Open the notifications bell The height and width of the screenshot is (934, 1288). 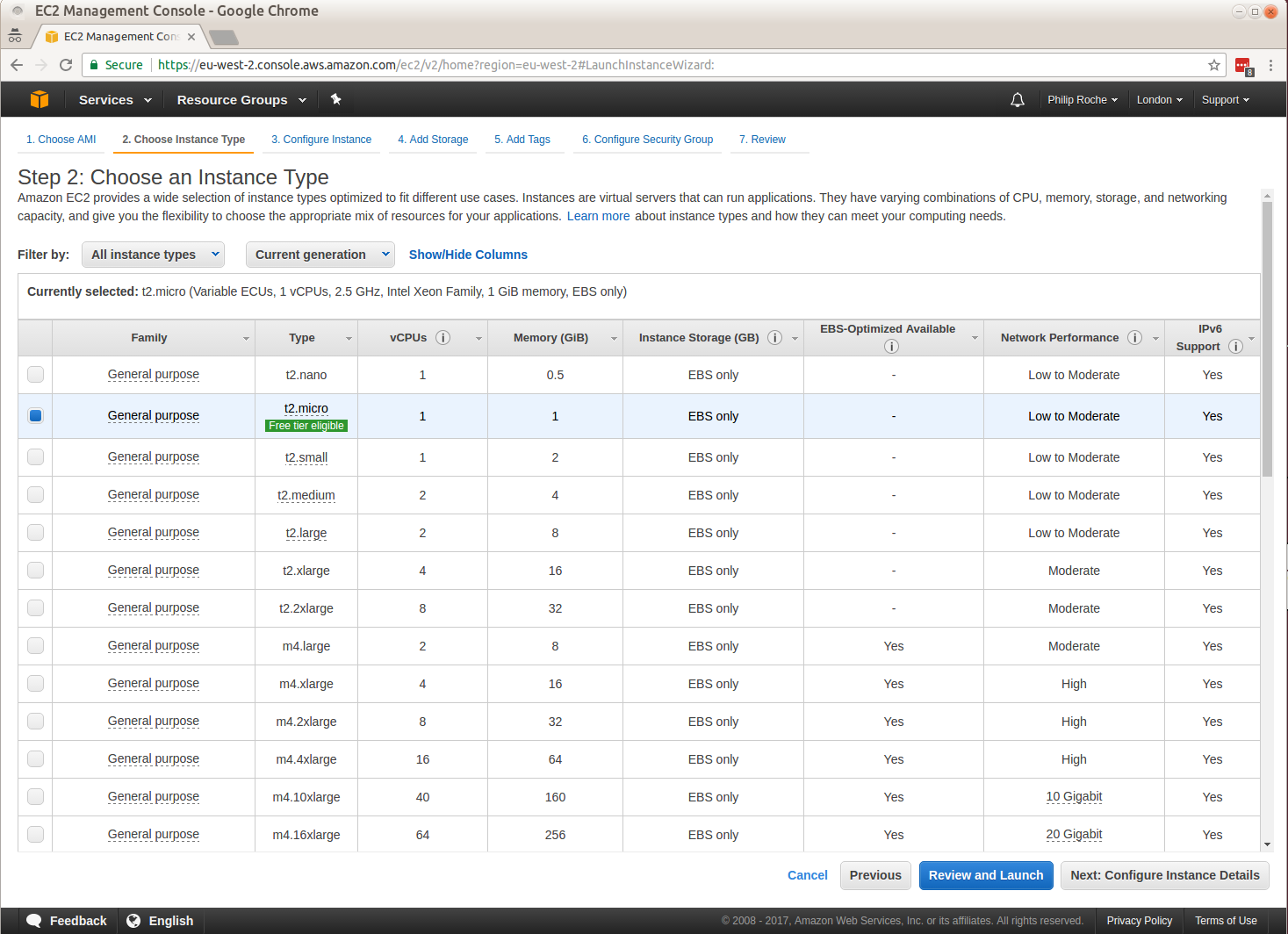pos(1018,100)
